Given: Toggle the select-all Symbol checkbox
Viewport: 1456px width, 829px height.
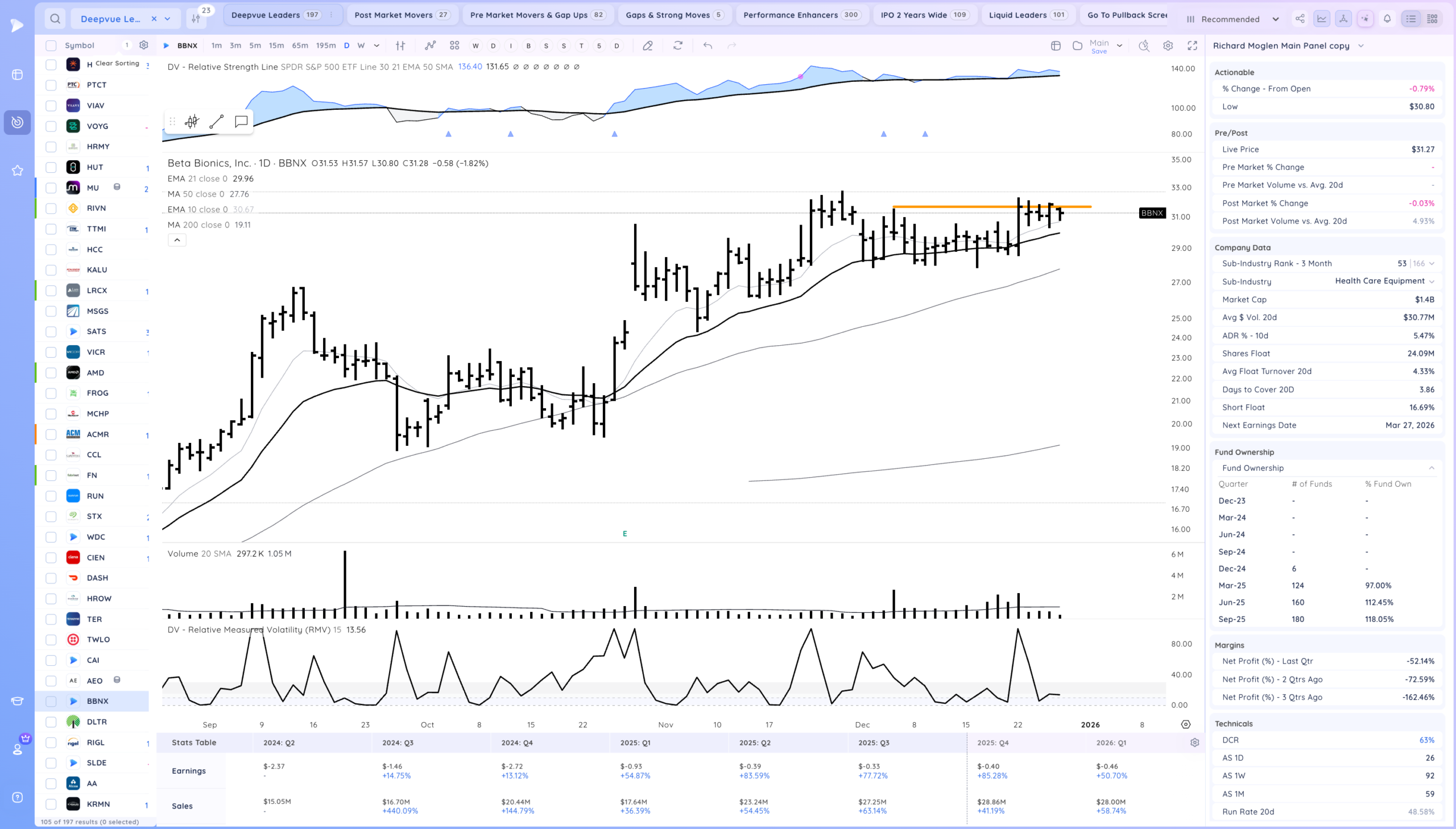Looking at the screenshot, I should pos(51,45).
